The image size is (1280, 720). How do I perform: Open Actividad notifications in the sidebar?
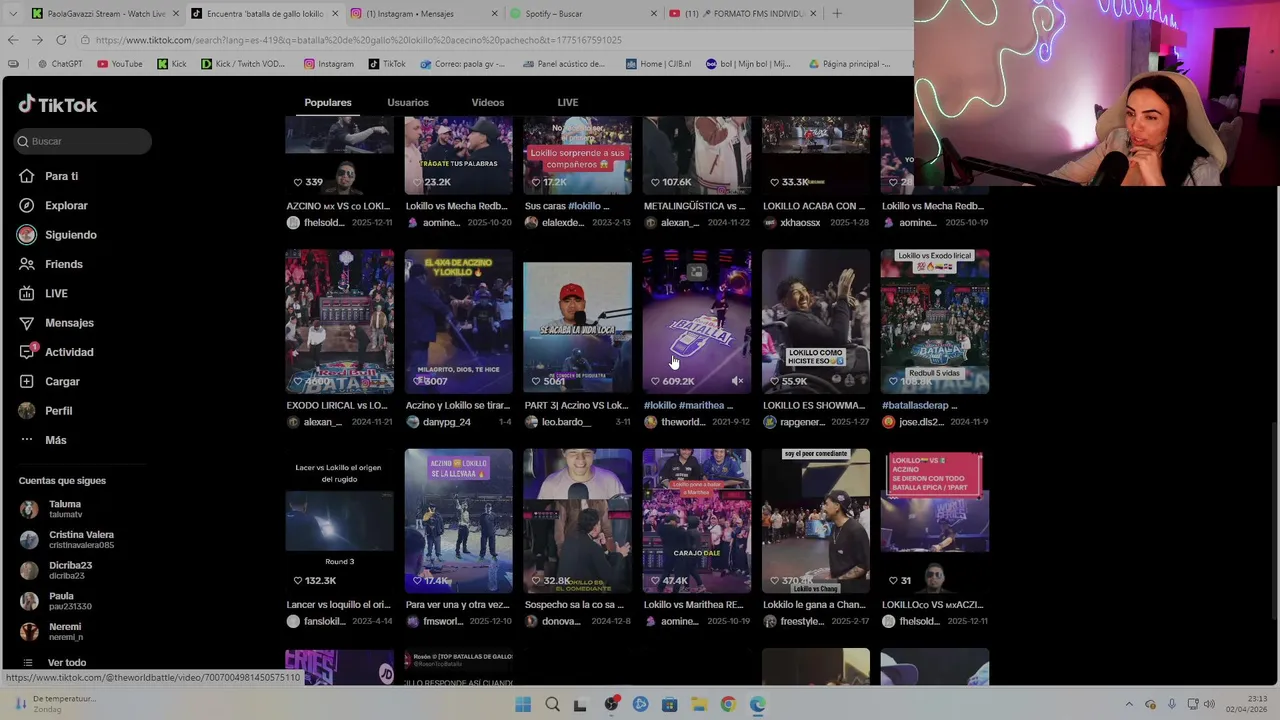pos(69,352)
